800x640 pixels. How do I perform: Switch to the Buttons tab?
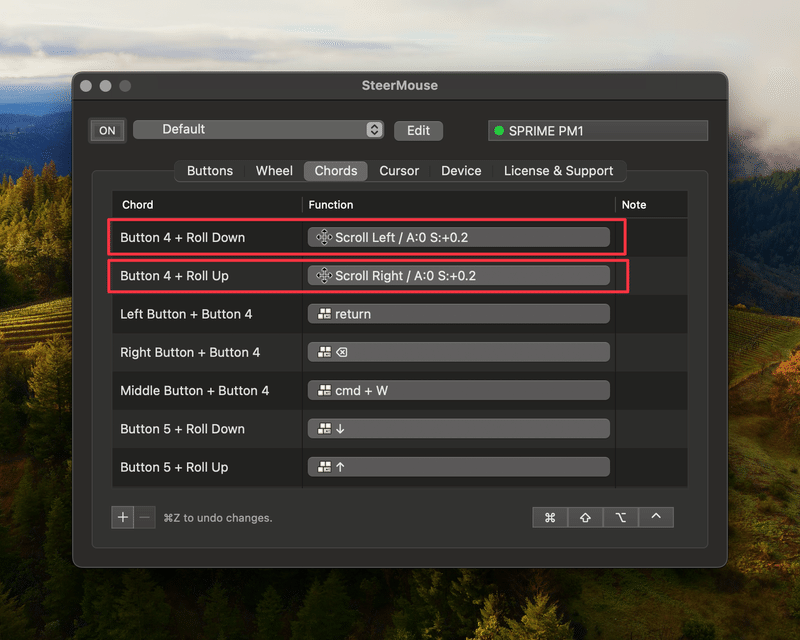click(210, 171)
